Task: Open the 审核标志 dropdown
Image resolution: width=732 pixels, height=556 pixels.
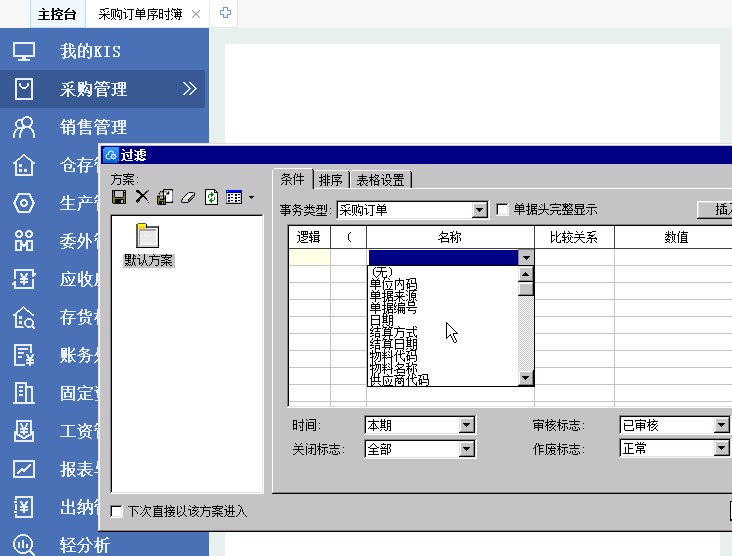Action: tap(721, 425)
